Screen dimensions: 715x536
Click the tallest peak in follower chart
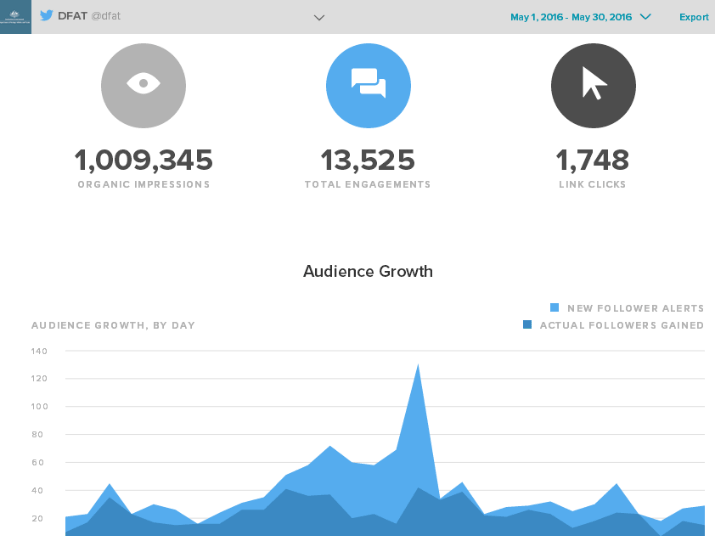click(418, 365)
